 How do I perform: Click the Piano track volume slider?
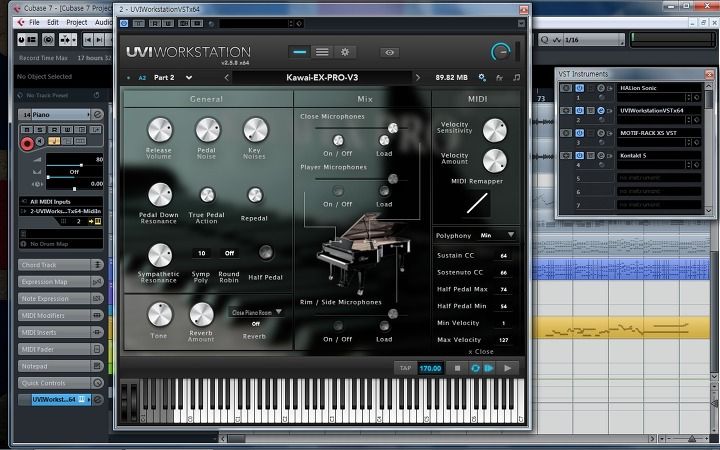[75, 164]
